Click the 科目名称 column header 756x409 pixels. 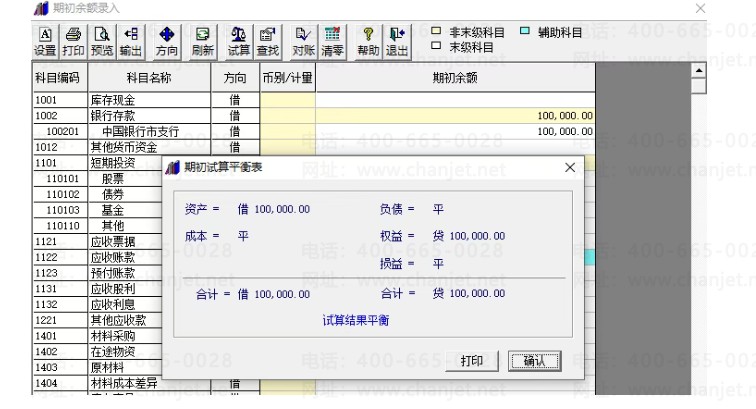(x=149, y=78)
